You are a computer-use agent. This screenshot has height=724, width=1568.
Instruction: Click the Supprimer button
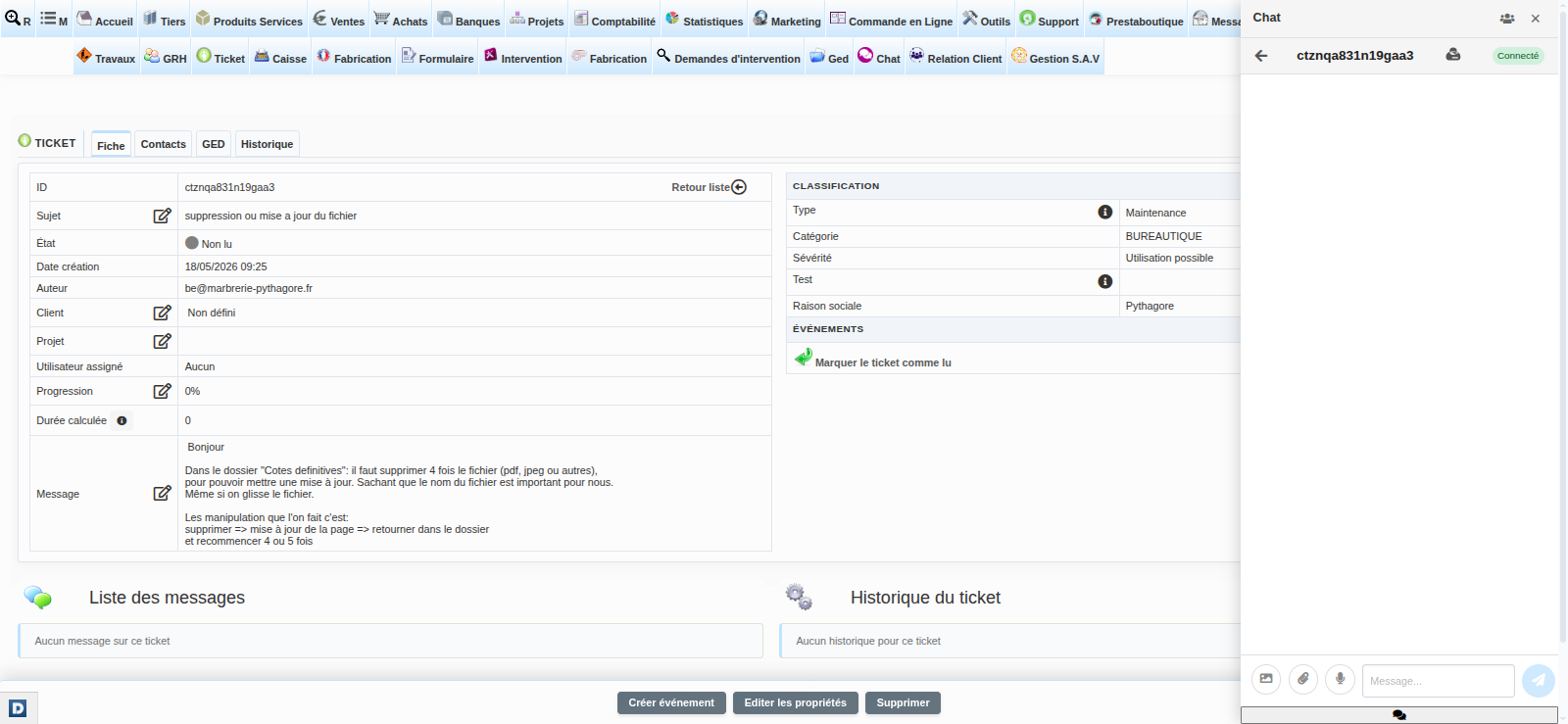(903, 702)
